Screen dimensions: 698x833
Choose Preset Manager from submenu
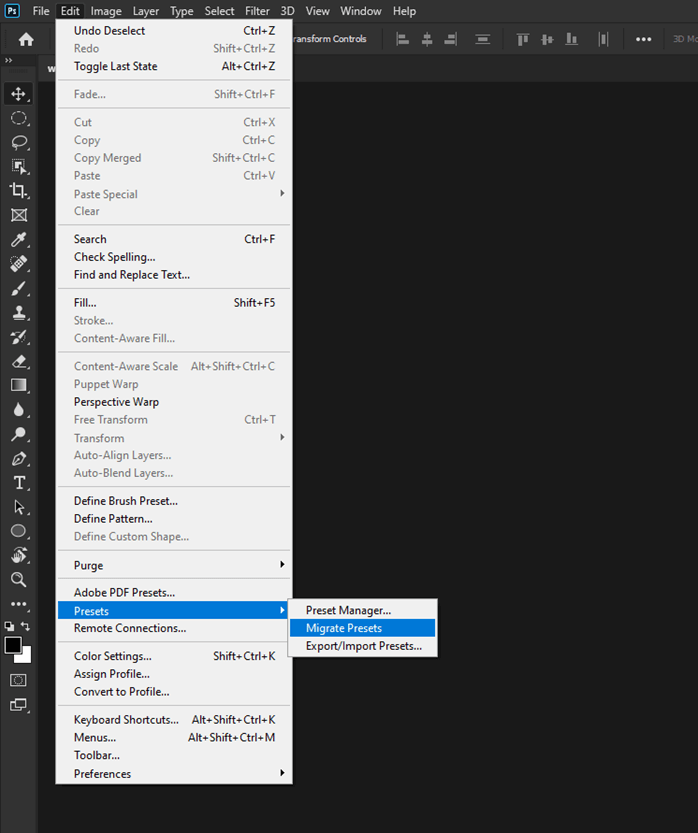click(363, 610)
